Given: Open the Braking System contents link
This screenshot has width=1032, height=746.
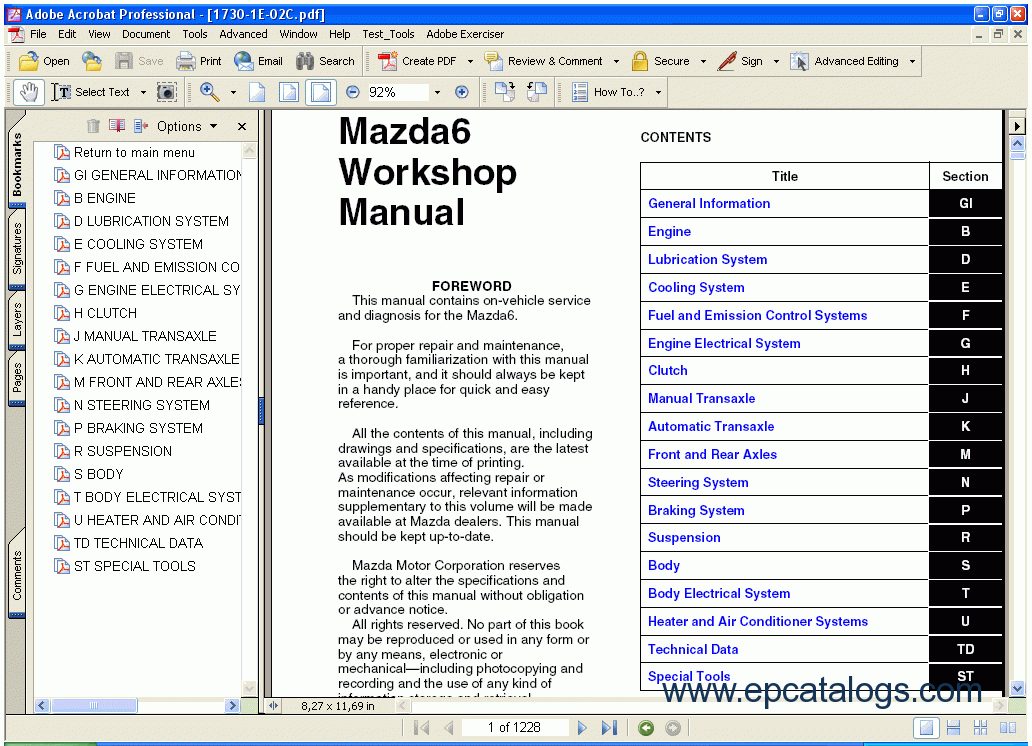Looking at the screenshot, I should click(x=696, y=510).
